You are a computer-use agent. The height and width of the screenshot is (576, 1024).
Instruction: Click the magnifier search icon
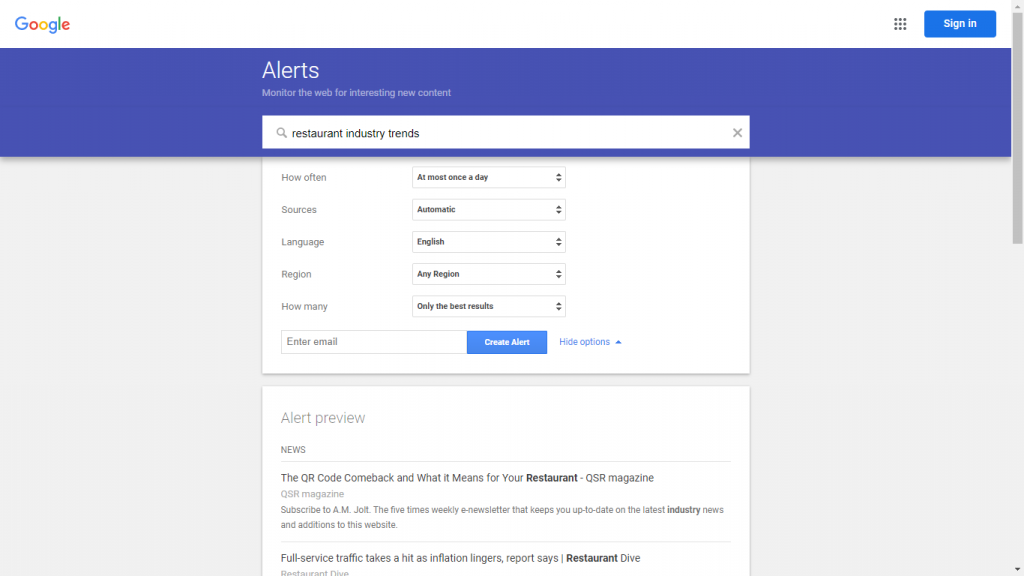click(281, 133)
